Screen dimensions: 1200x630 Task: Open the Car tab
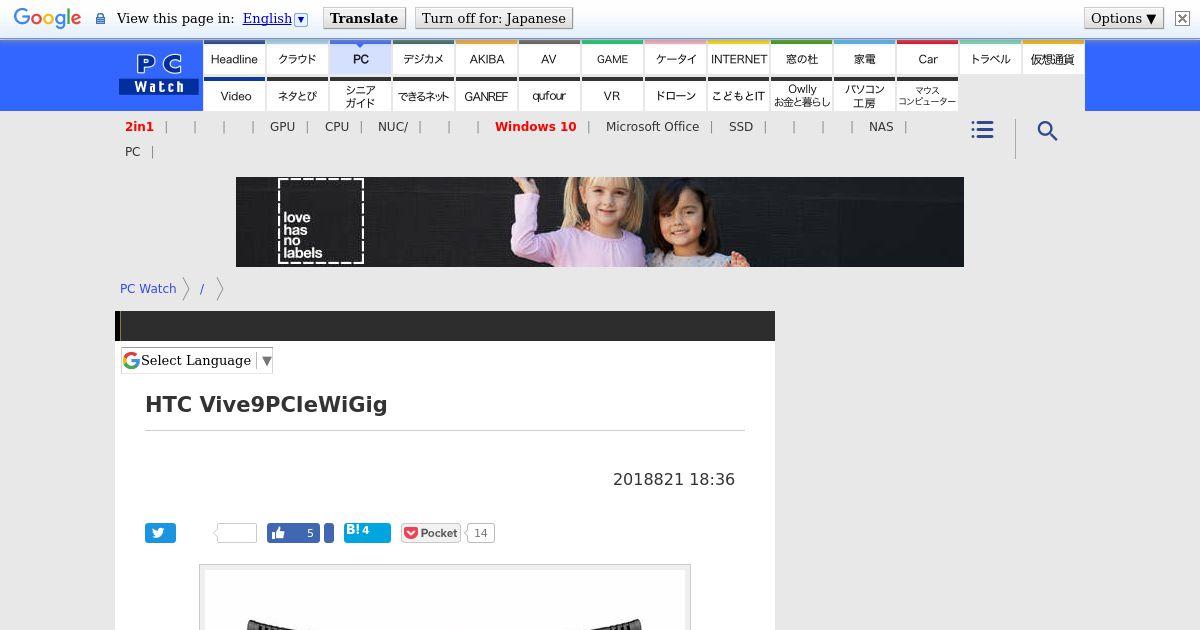pyautogui.click(x=928, y=58)
